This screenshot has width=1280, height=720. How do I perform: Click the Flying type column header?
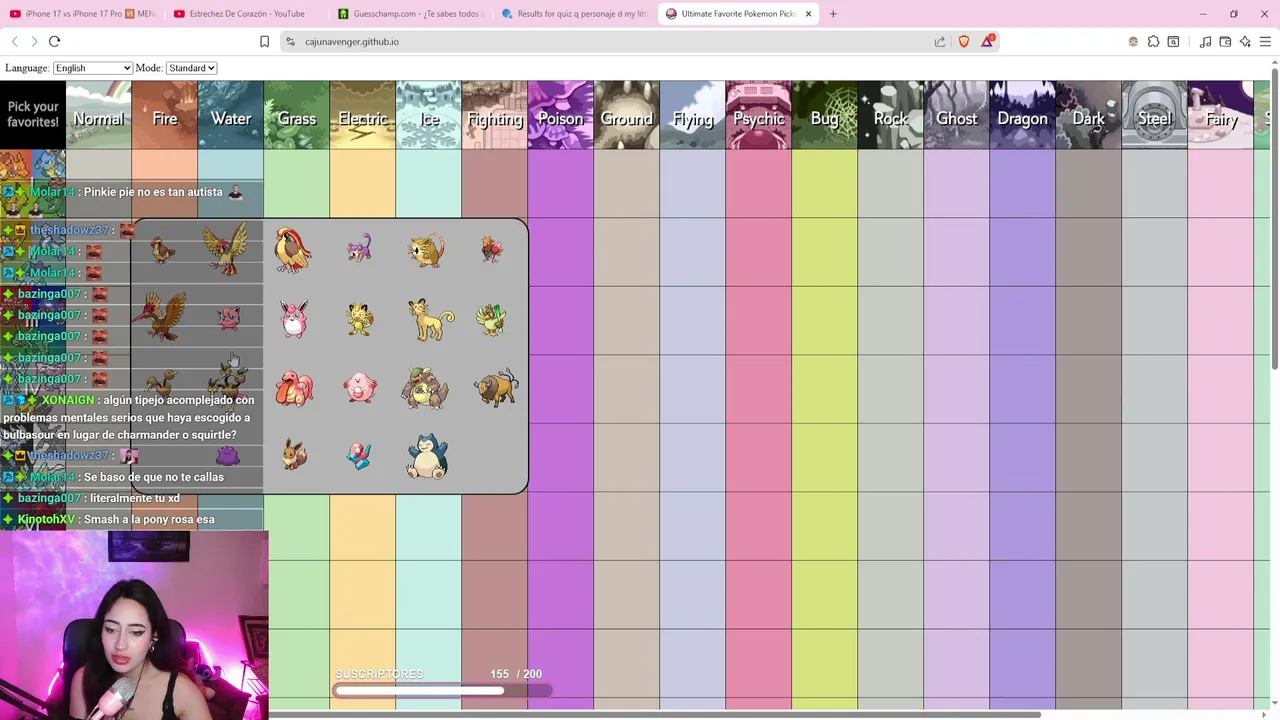coord(692,115)
